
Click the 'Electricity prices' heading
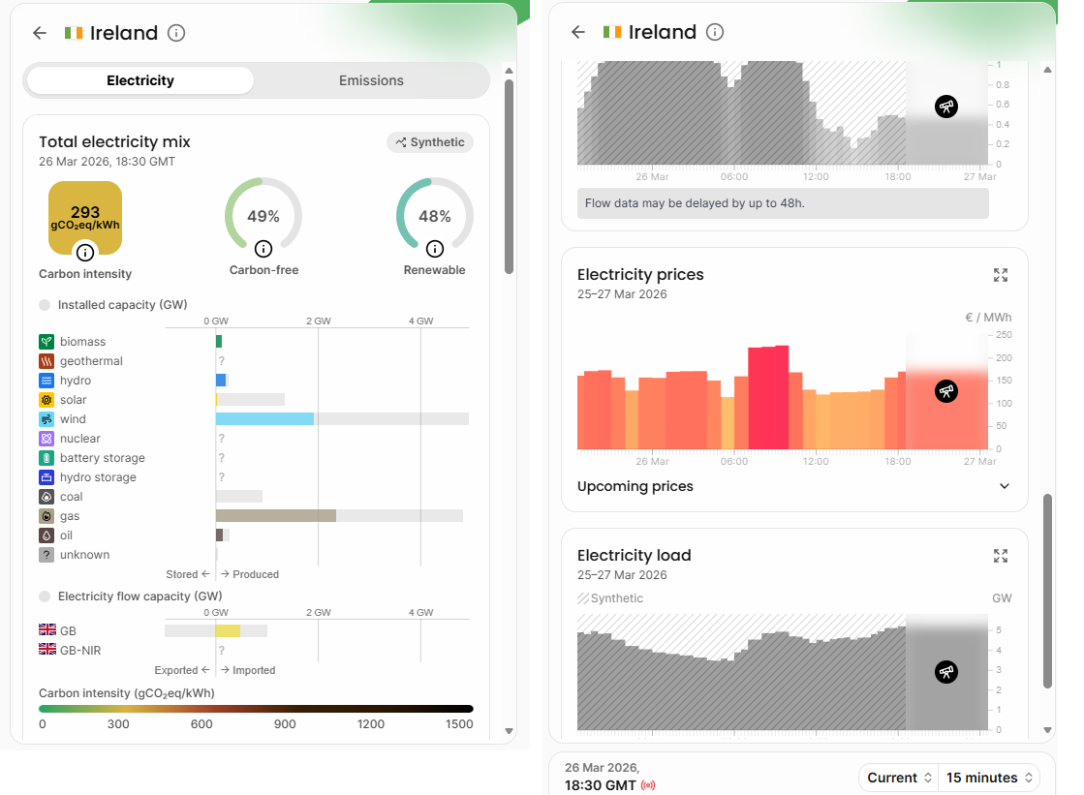pos(640,274)
